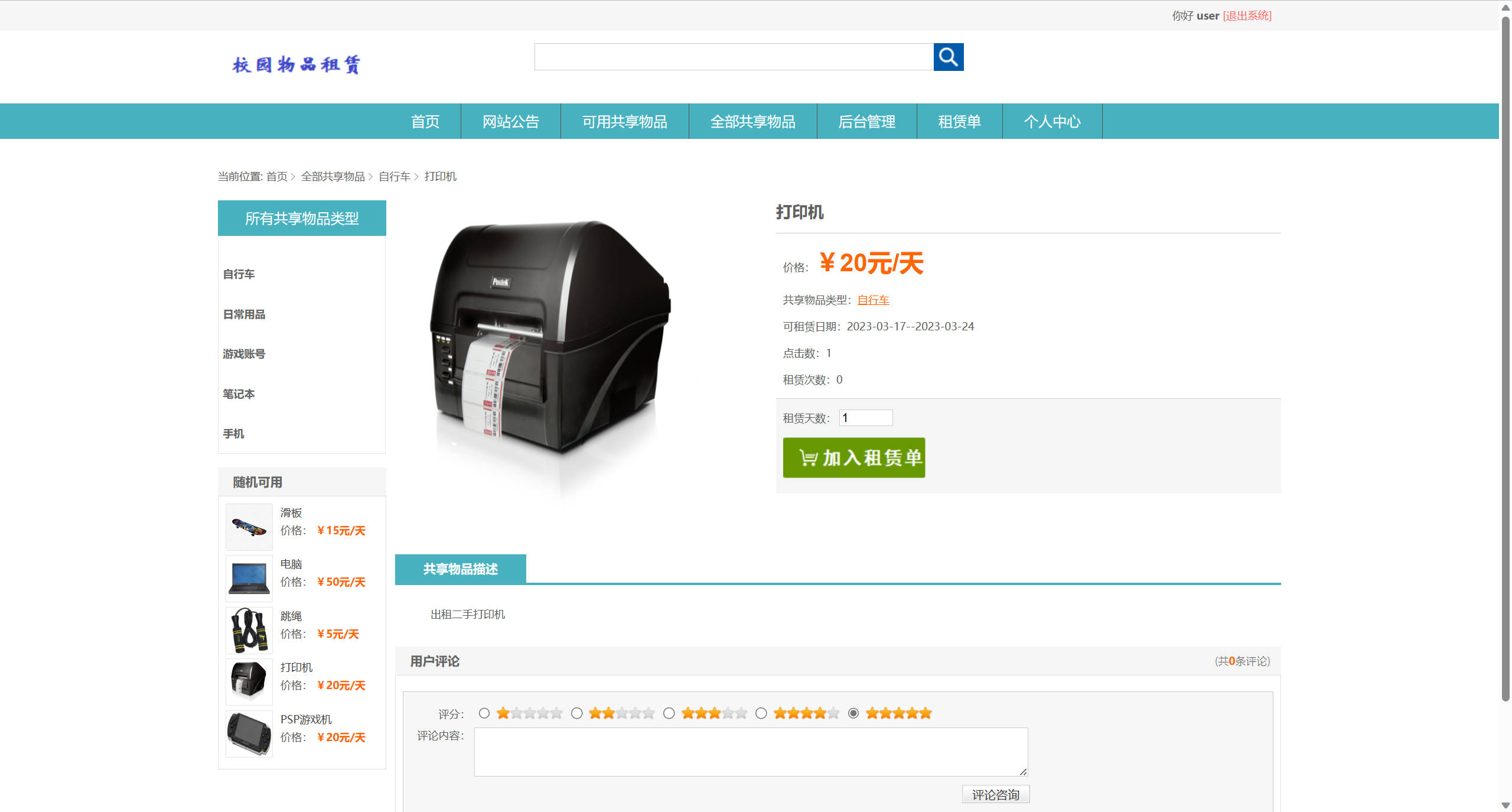The width and height of the screenshot is (1512, 812).
Task: Open the 网站公告 menu item
Action: click(x=510, y=121)
